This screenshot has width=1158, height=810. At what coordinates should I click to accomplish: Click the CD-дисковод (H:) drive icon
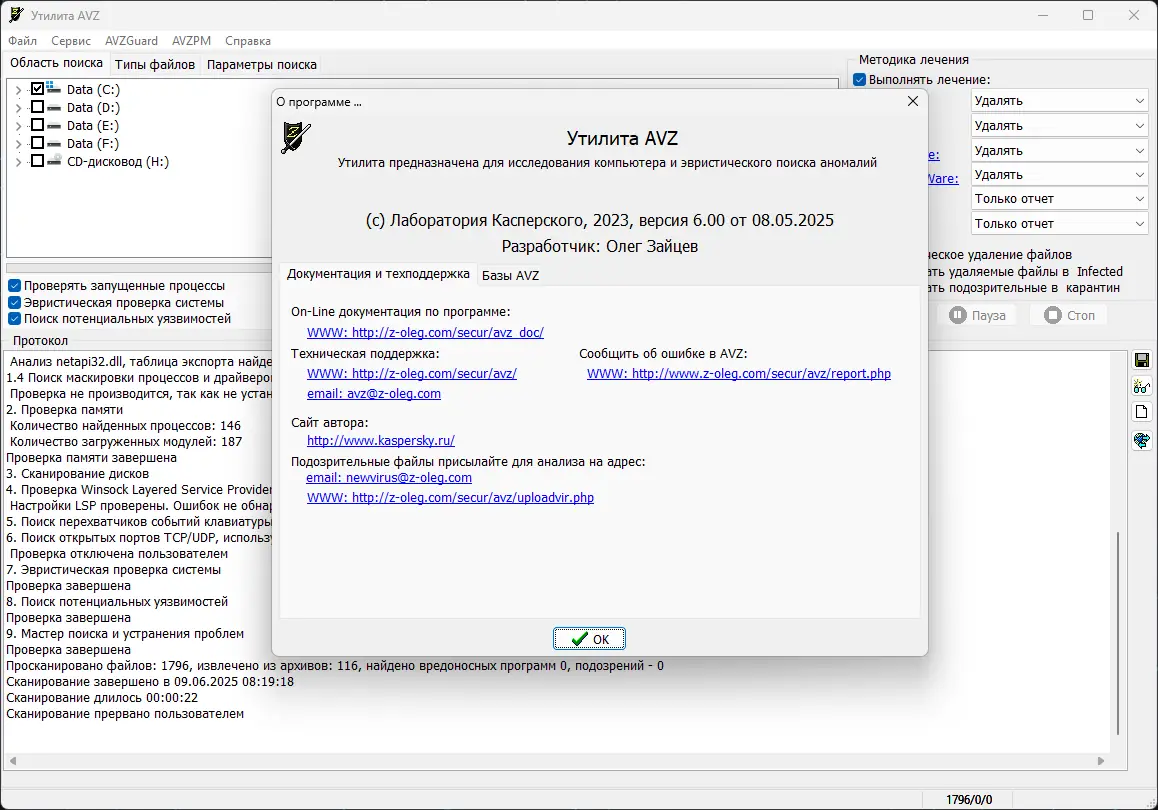coord(54,161)
